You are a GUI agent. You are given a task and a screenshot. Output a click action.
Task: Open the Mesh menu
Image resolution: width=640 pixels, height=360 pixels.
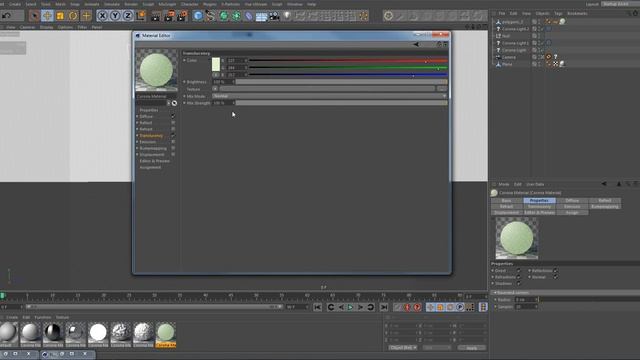click(x=60, y=4)
